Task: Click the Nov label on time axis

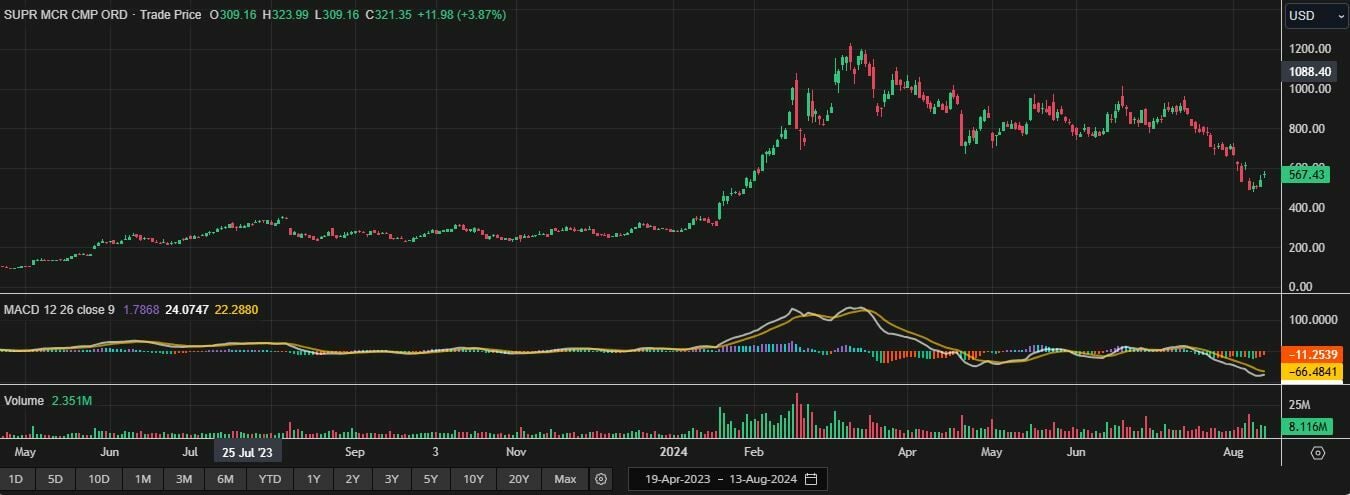Action: (516, 452)
